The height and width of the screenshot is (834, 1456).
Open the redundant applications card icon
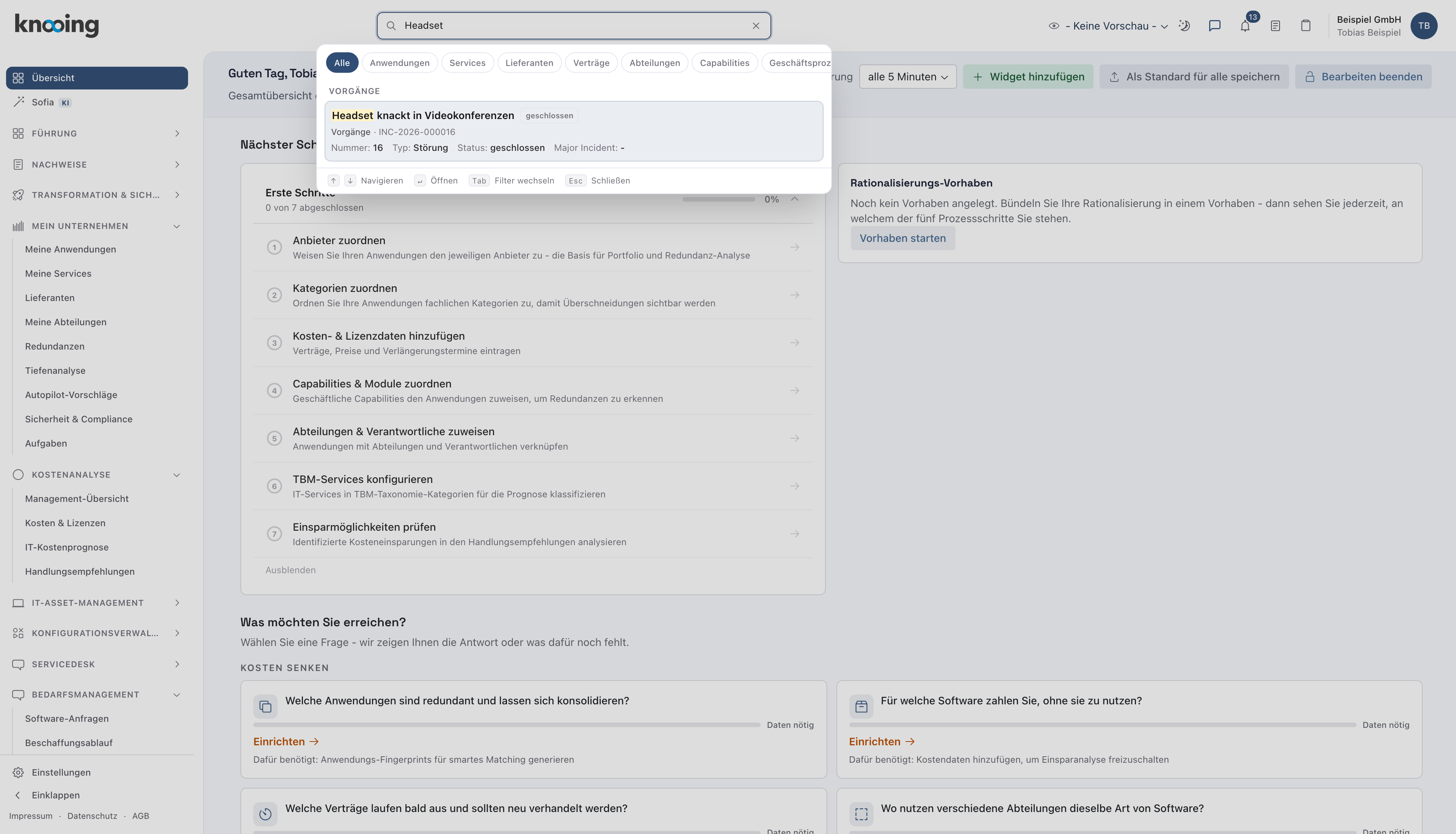tap(265, 706)
